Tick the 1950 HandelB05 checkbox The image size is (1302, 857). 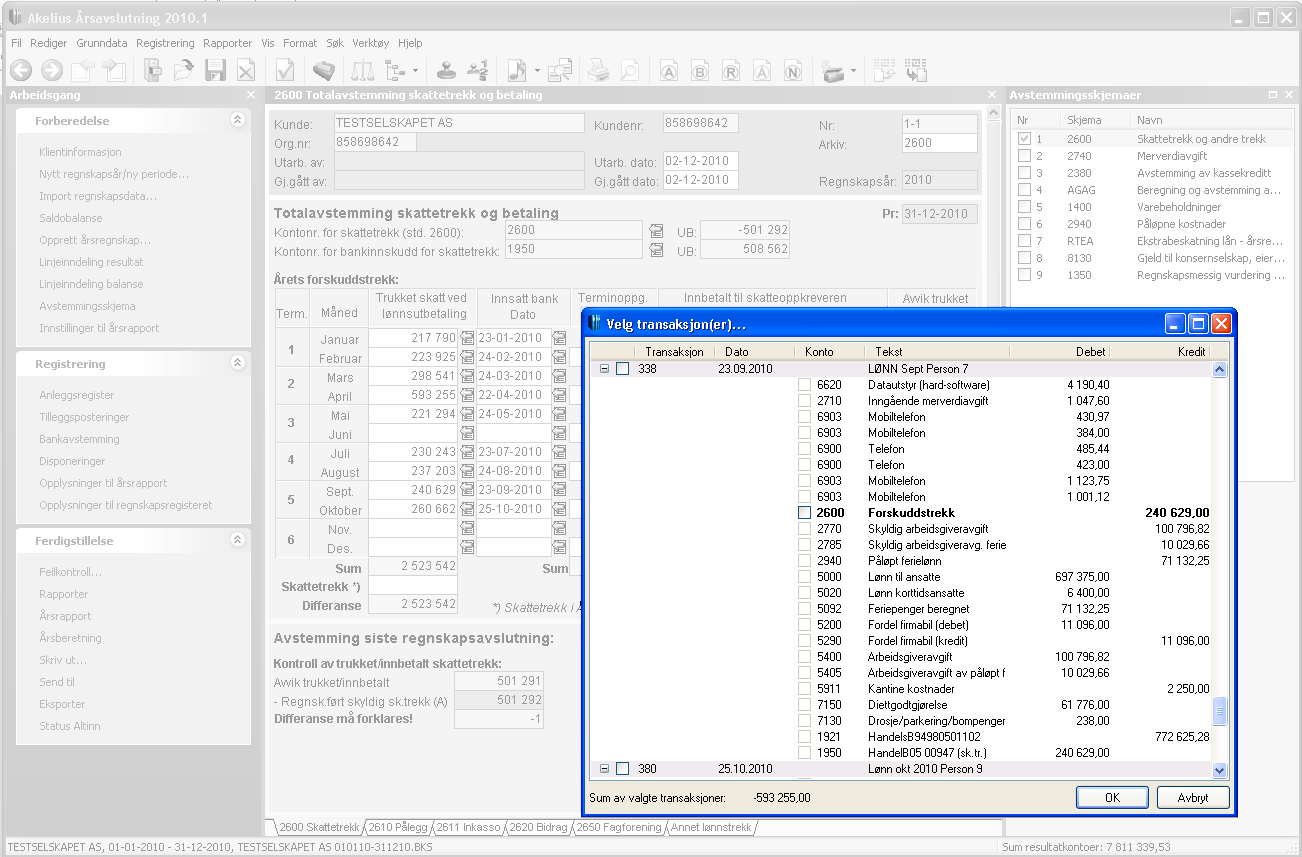click(x=805, y=753)
